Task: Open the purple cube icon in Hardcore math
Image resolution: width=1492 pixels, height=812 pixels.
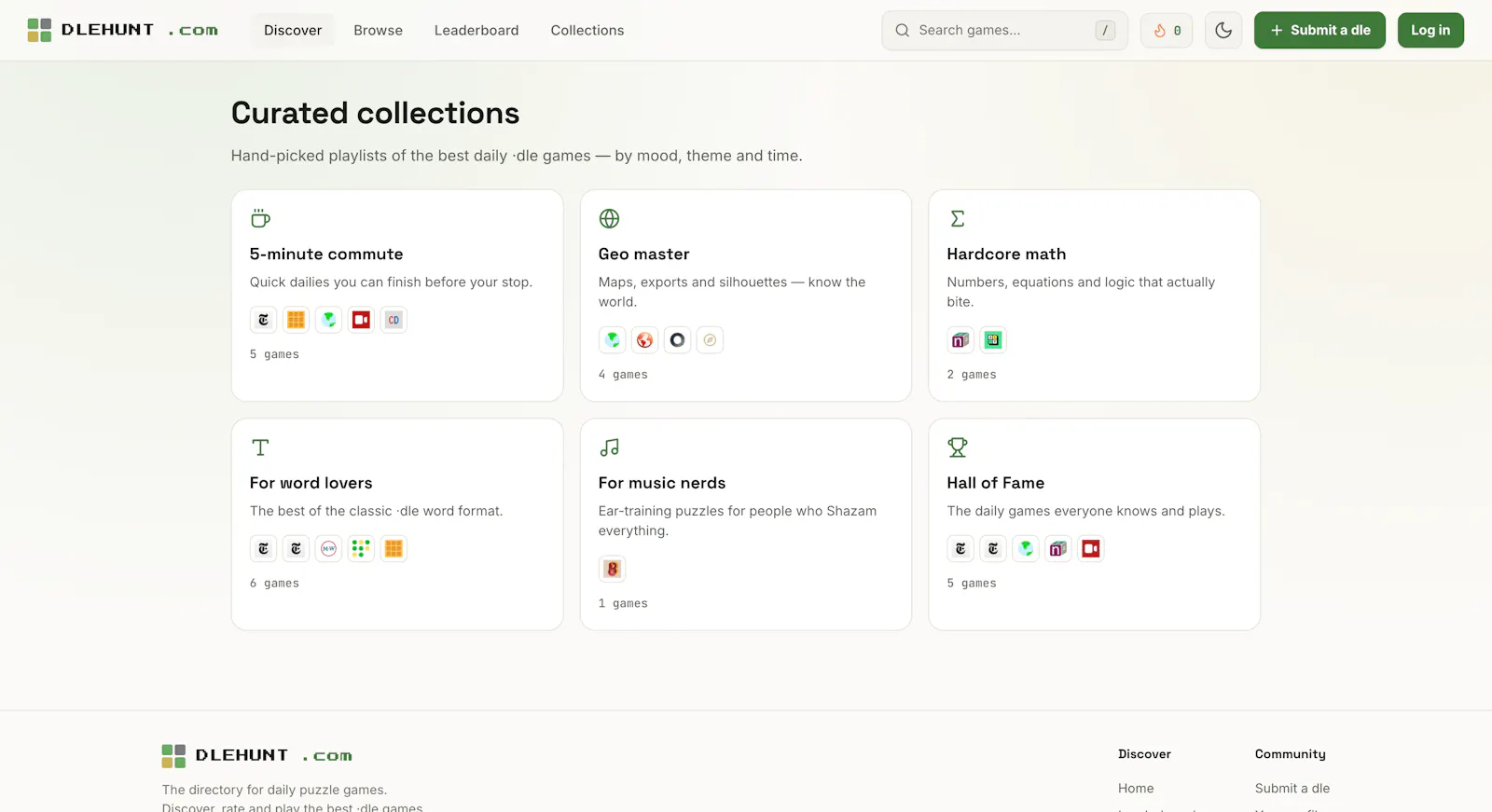Action: (x=960, y=340)
